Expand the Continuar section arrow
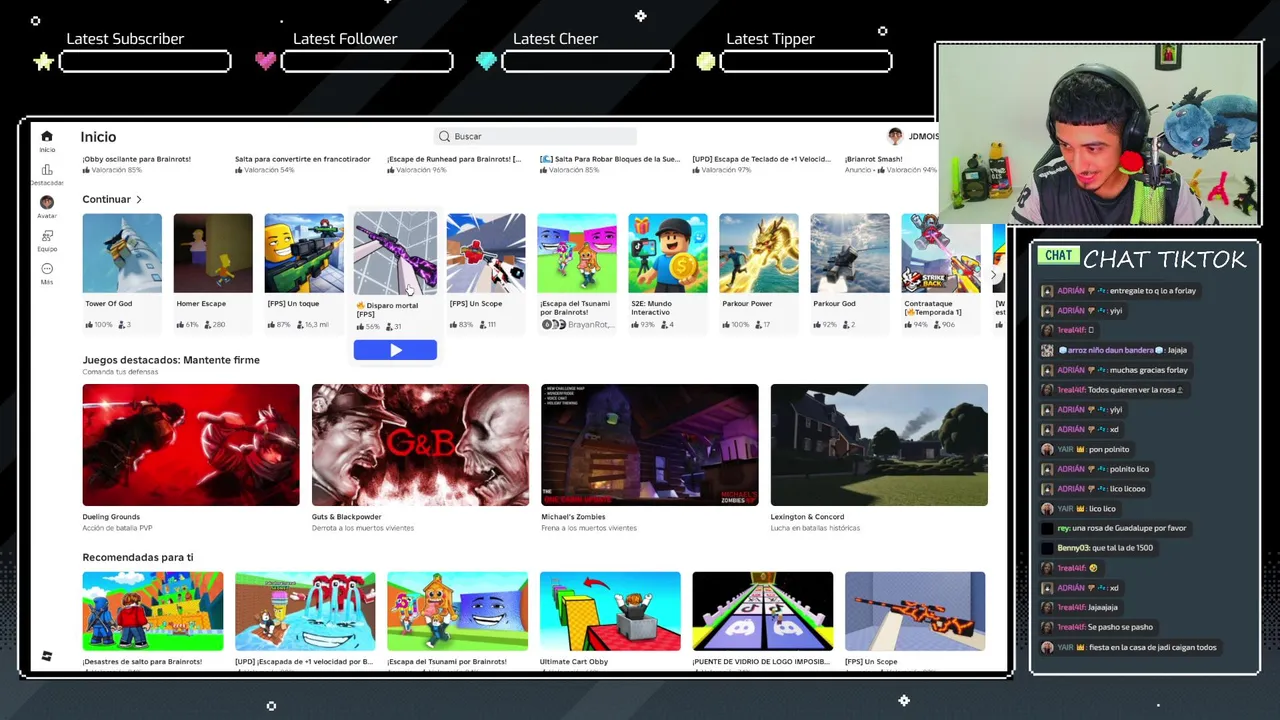Screen dimensions: 1280x720 pos(139,199)
